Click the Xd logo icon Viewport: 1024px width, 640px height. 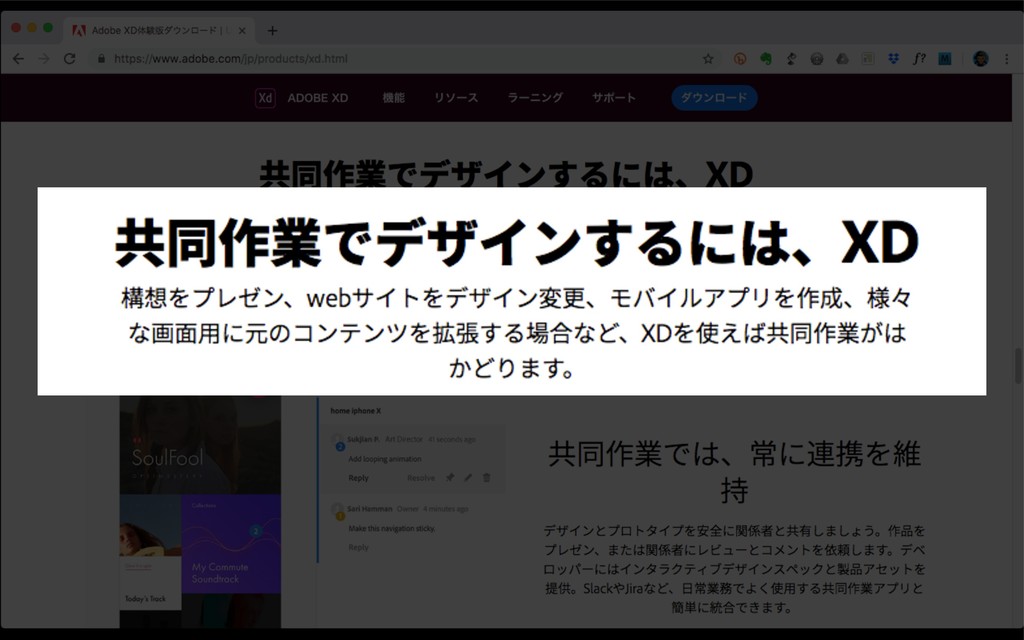pos(265,98)
